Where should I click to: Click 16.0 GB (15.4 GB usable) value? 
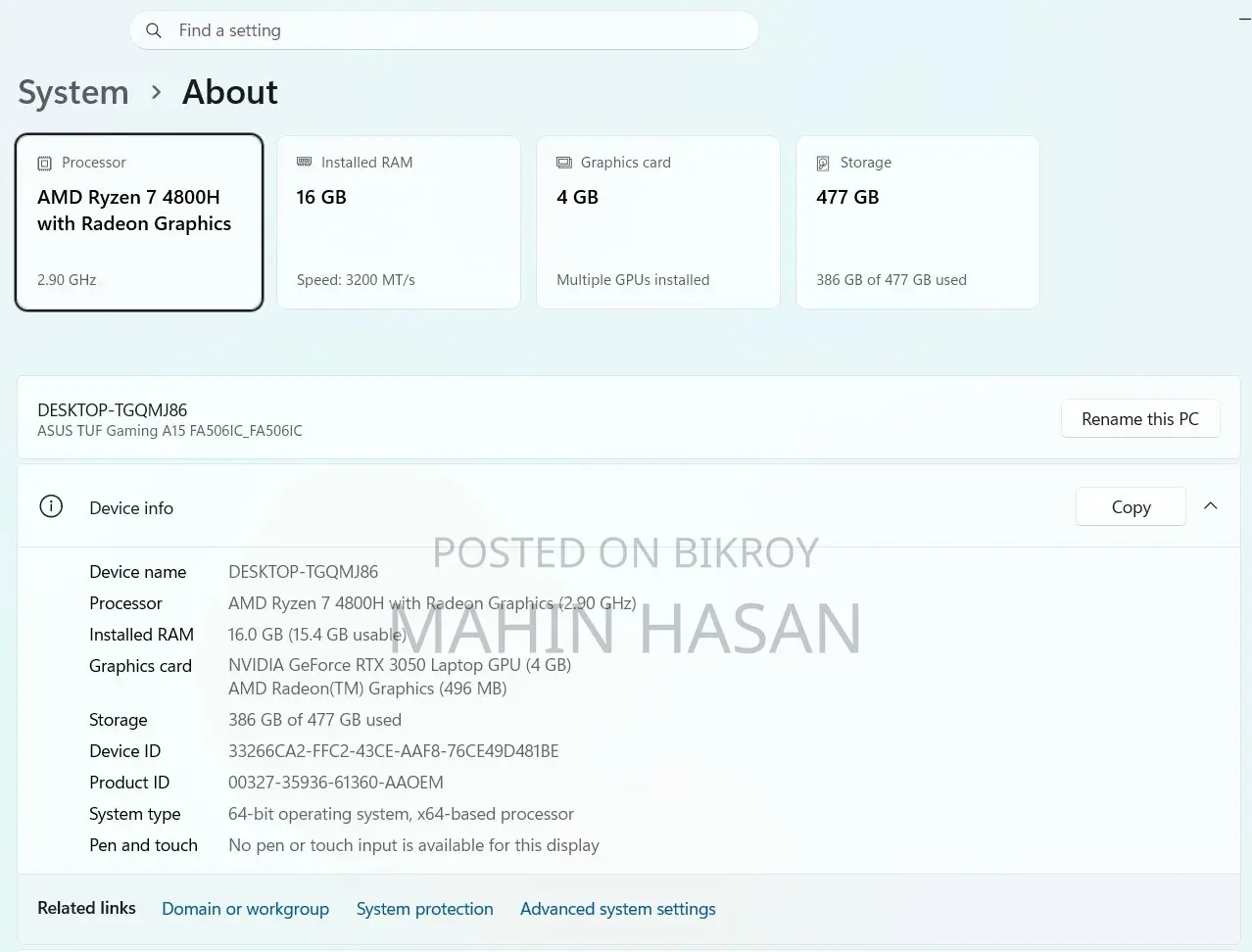pyautogui.click(x=316, y=635)
